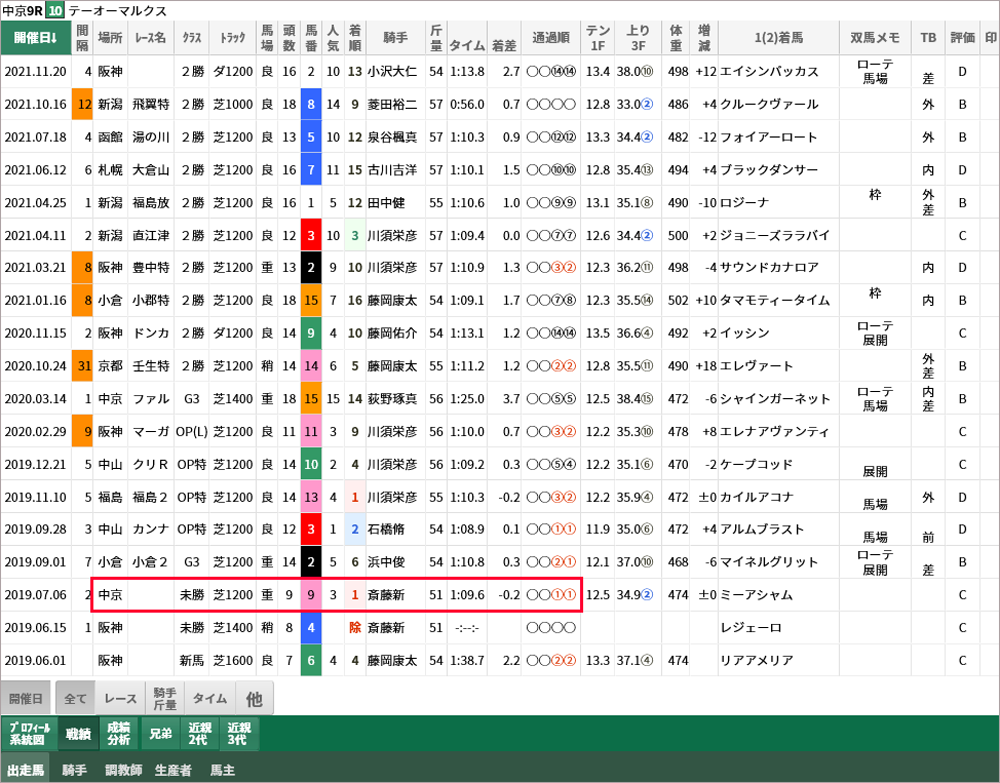
Task: Click the 通過順 column header
Action: 551,38
